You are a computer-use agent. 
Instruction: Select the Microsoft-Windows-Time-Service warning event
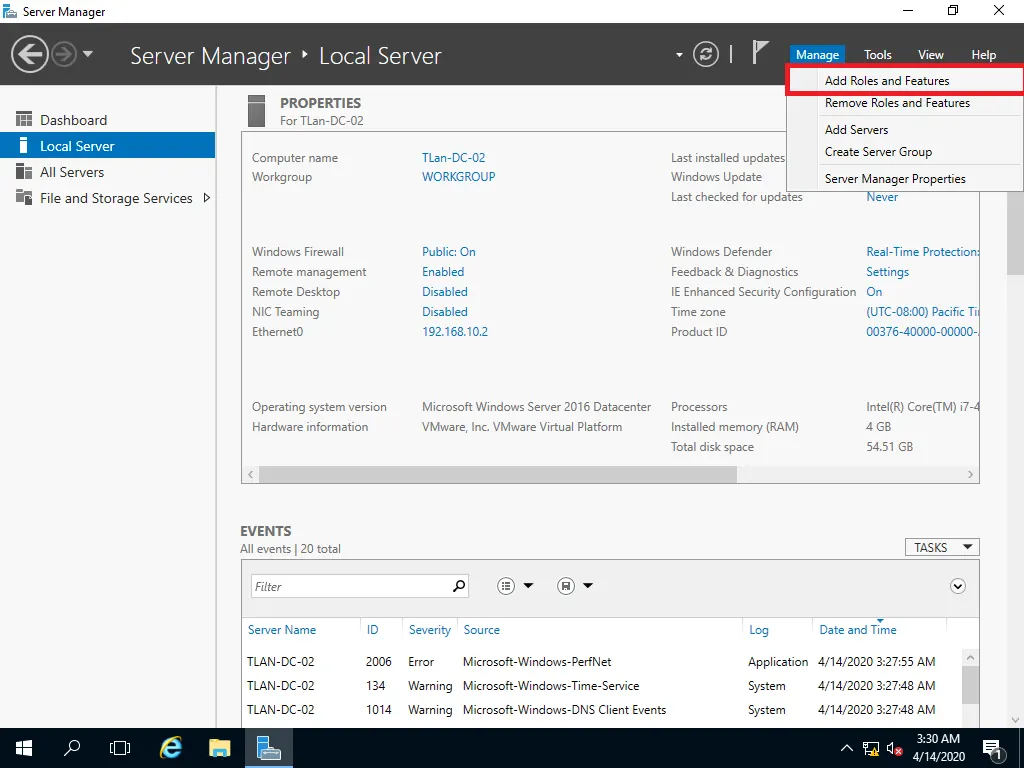[601, 686]
